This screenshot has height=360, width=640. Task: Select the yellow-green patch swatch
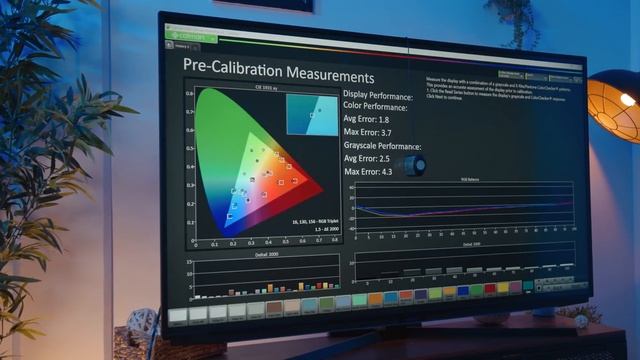click(435, 295)
